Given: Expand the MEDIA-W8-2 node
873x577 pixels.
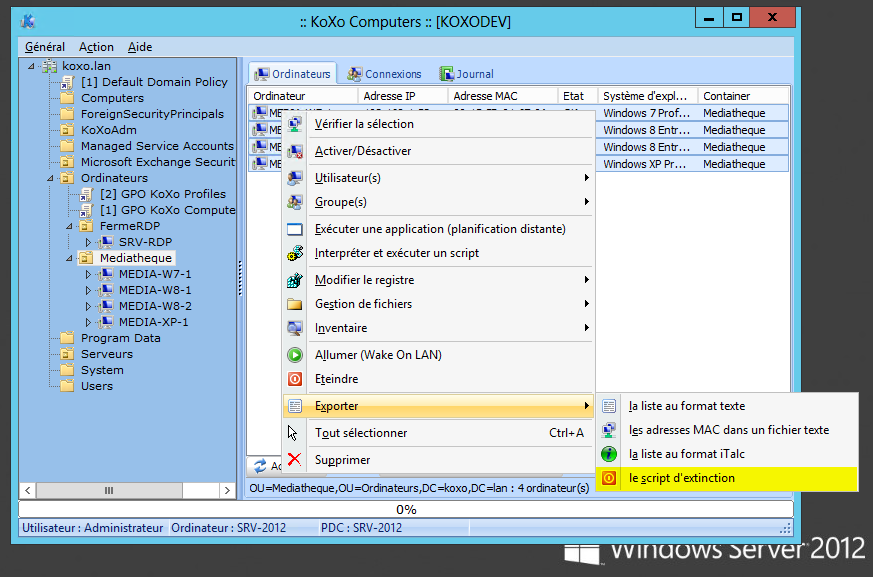Looking at the screenshot, I should click(x=88, y=306).
